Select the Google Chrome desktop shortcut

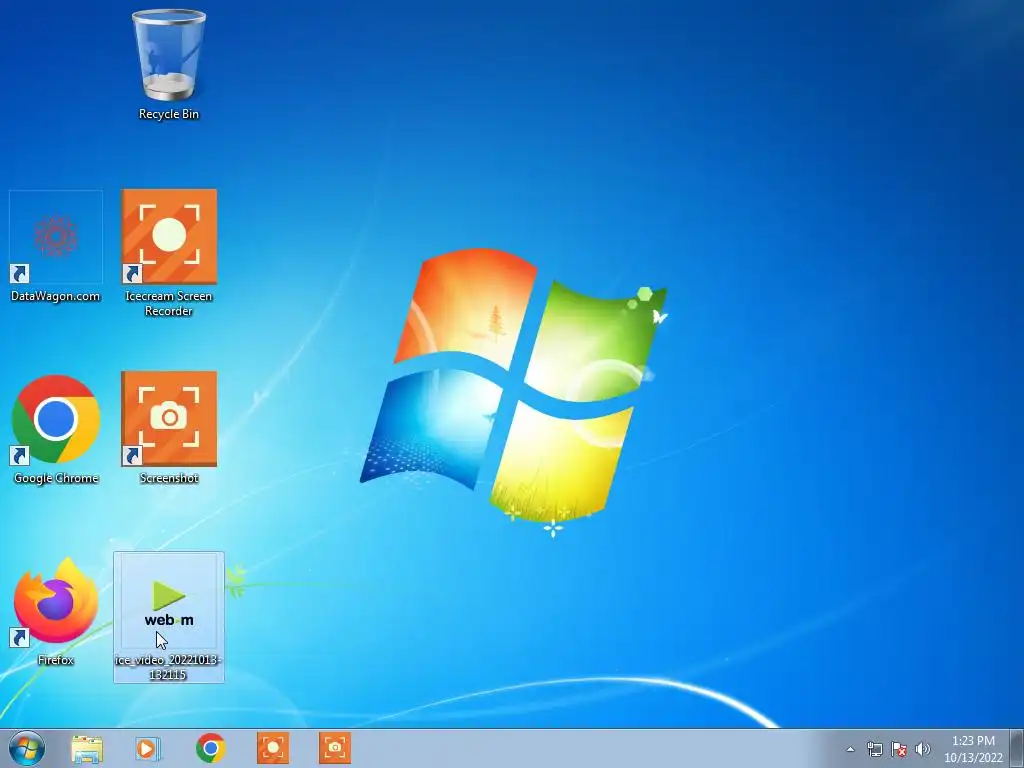56,430
